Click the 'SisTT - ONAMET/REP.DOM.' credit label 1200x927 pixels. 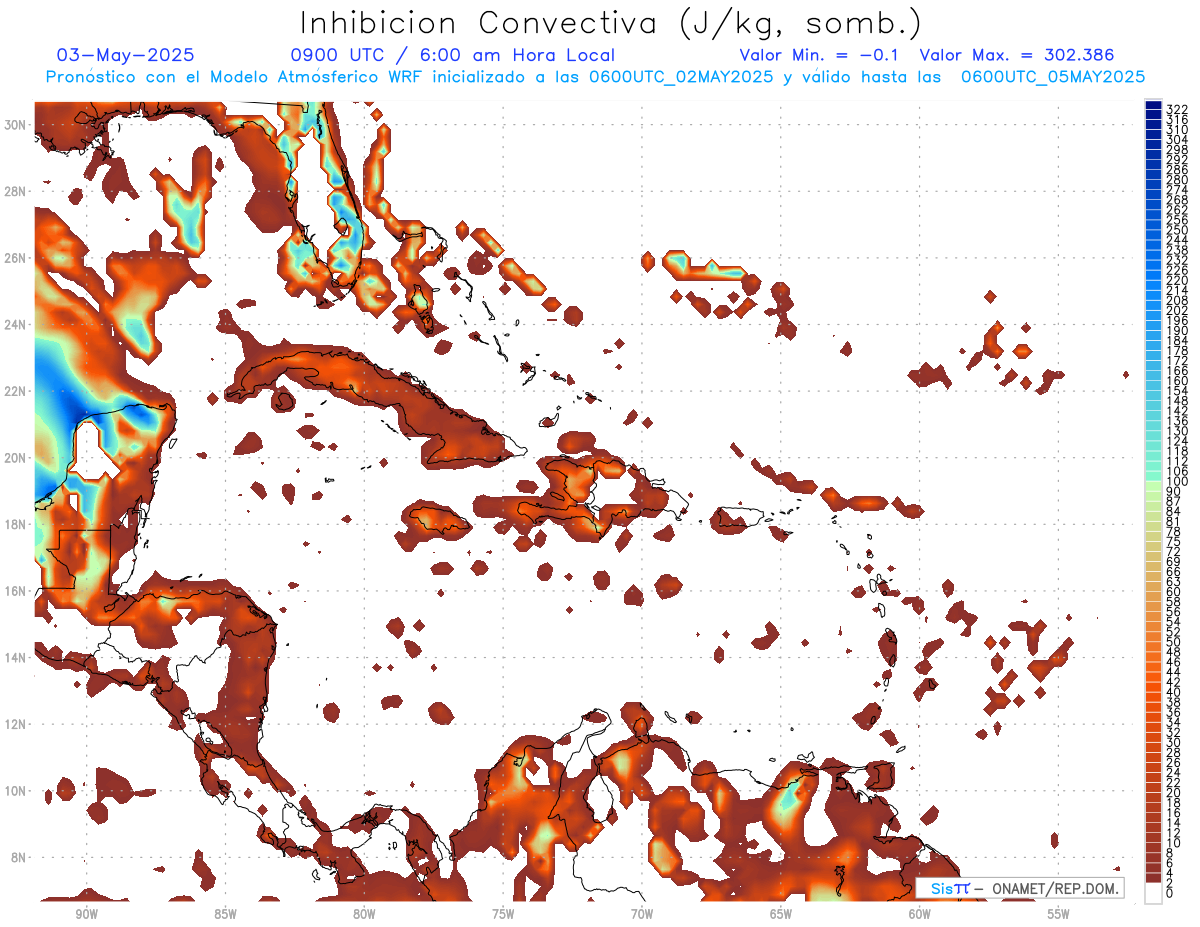(x=1019, y=888)
